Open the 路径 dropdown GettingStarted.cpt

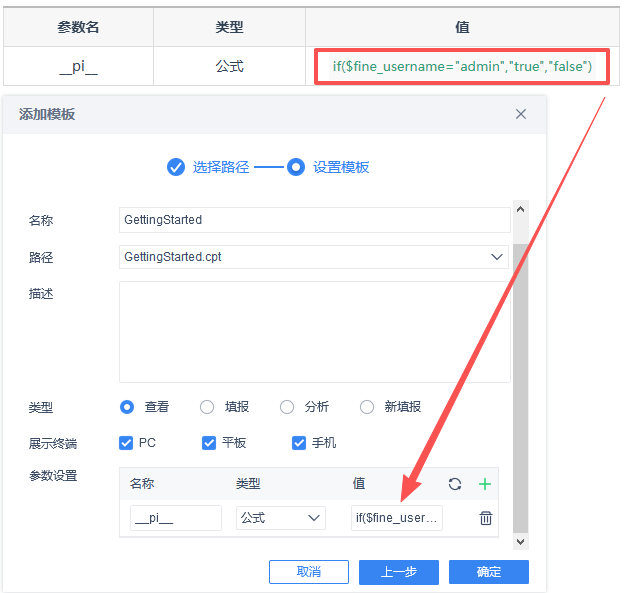(314, 257)
